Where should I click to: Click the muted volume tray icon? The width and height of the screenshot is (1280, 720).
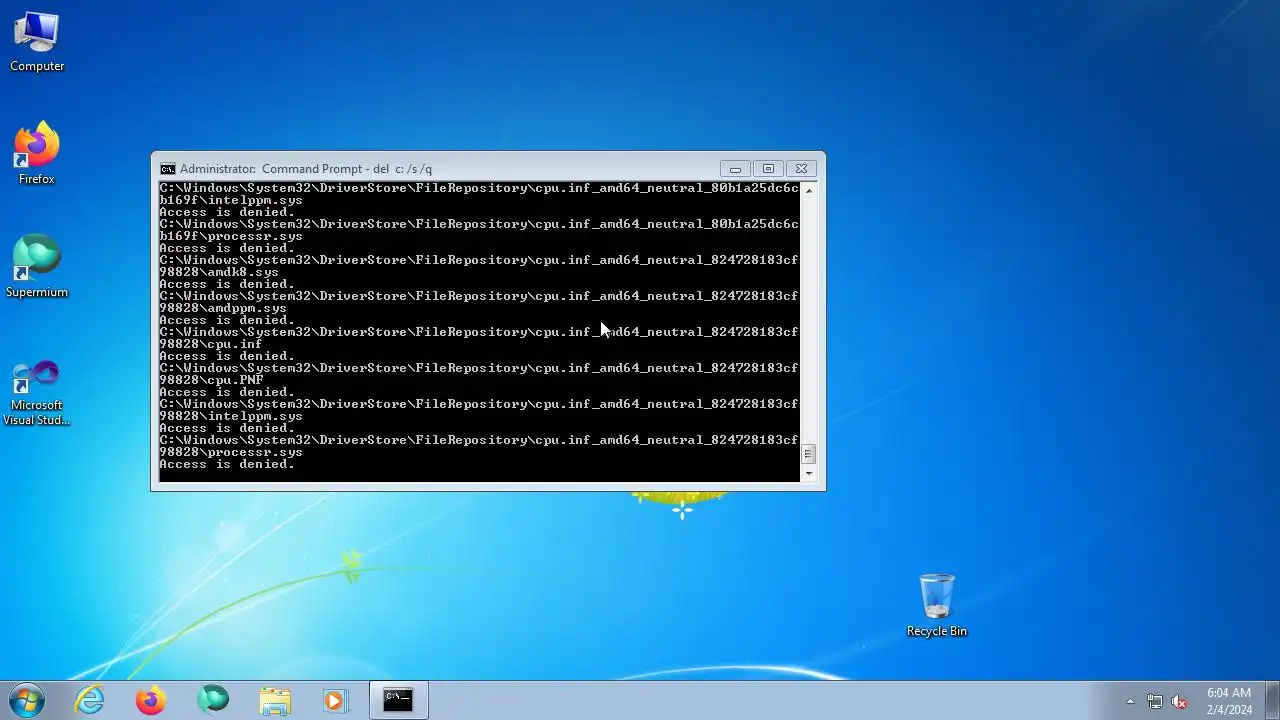tap(1179, 701)
